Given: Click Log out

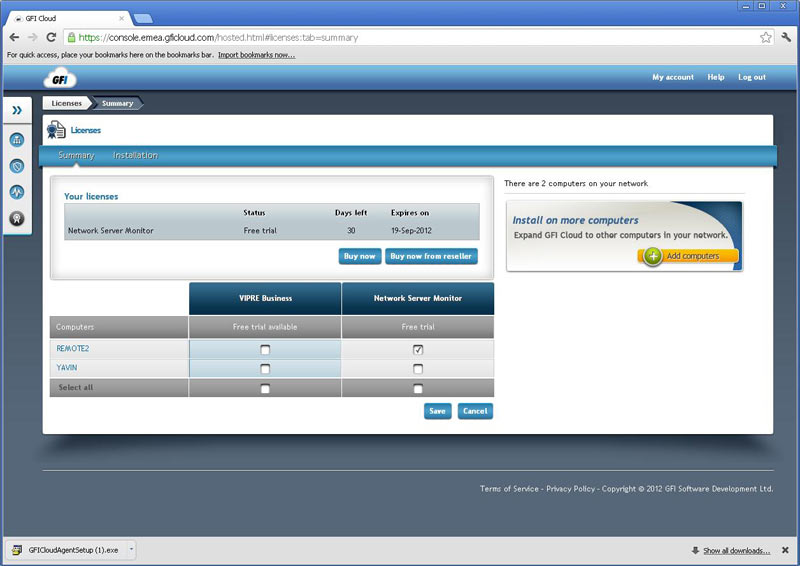Looking at the screenshot, I should pos(752,77).
